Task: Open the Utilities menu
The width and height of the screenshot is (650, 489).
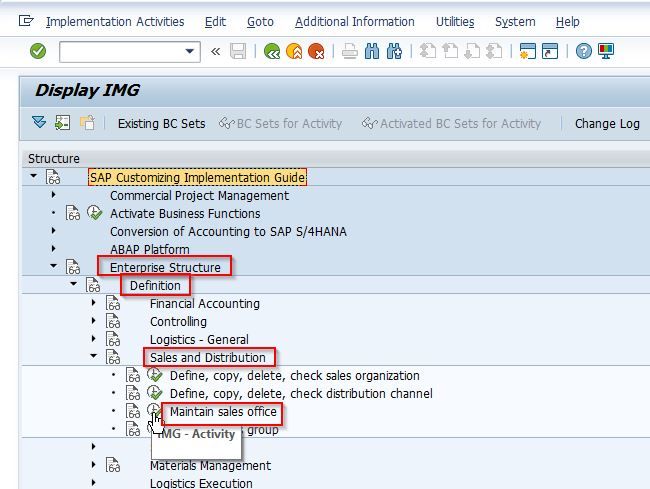Action: click(455, 22)
